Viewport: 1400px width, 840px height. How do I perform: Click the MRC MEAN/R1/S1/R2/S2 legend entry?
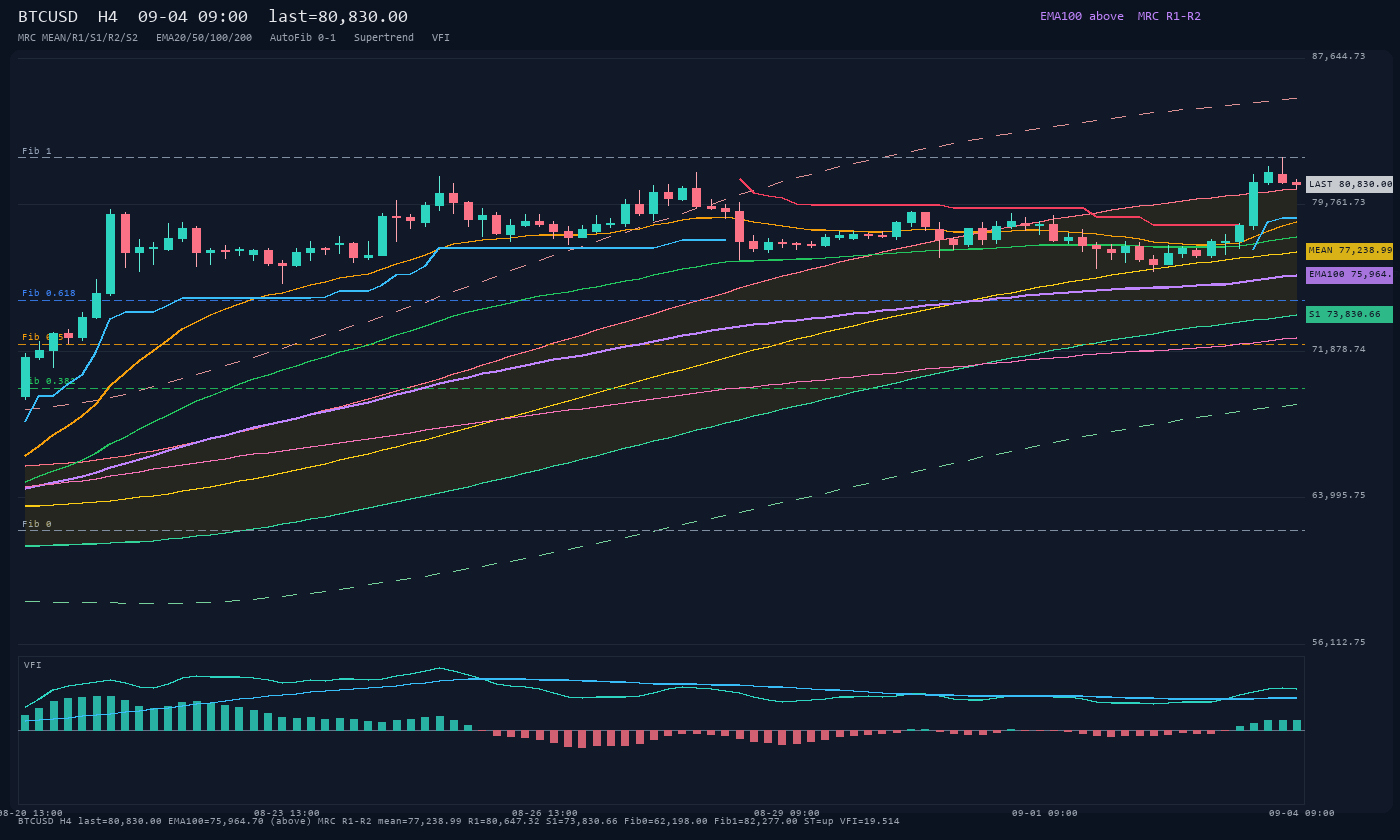pyautogui.click(x=78, y=38)
